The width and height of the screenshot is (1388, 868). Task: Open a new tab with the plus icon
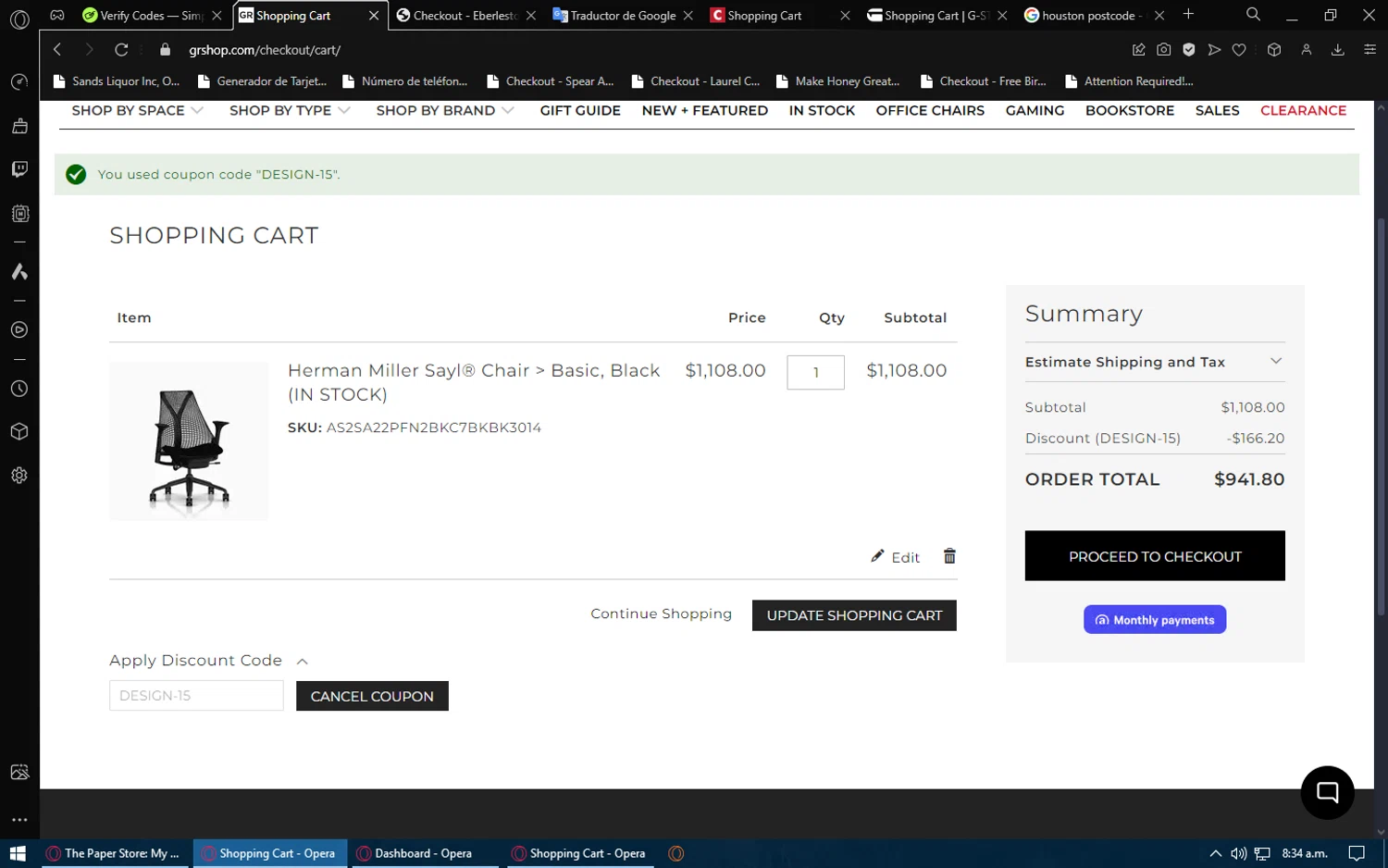tap(1188, 15)
